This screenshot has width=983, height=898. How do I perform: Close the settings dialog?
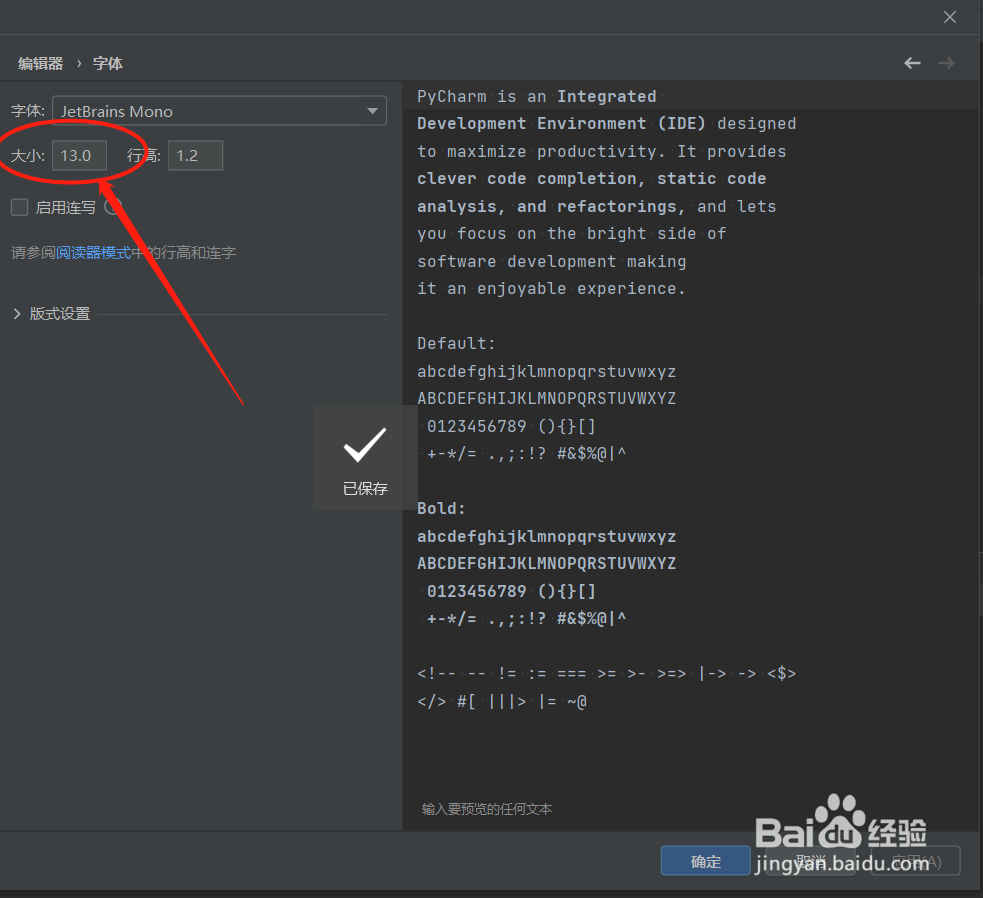[x=950, y=17]
